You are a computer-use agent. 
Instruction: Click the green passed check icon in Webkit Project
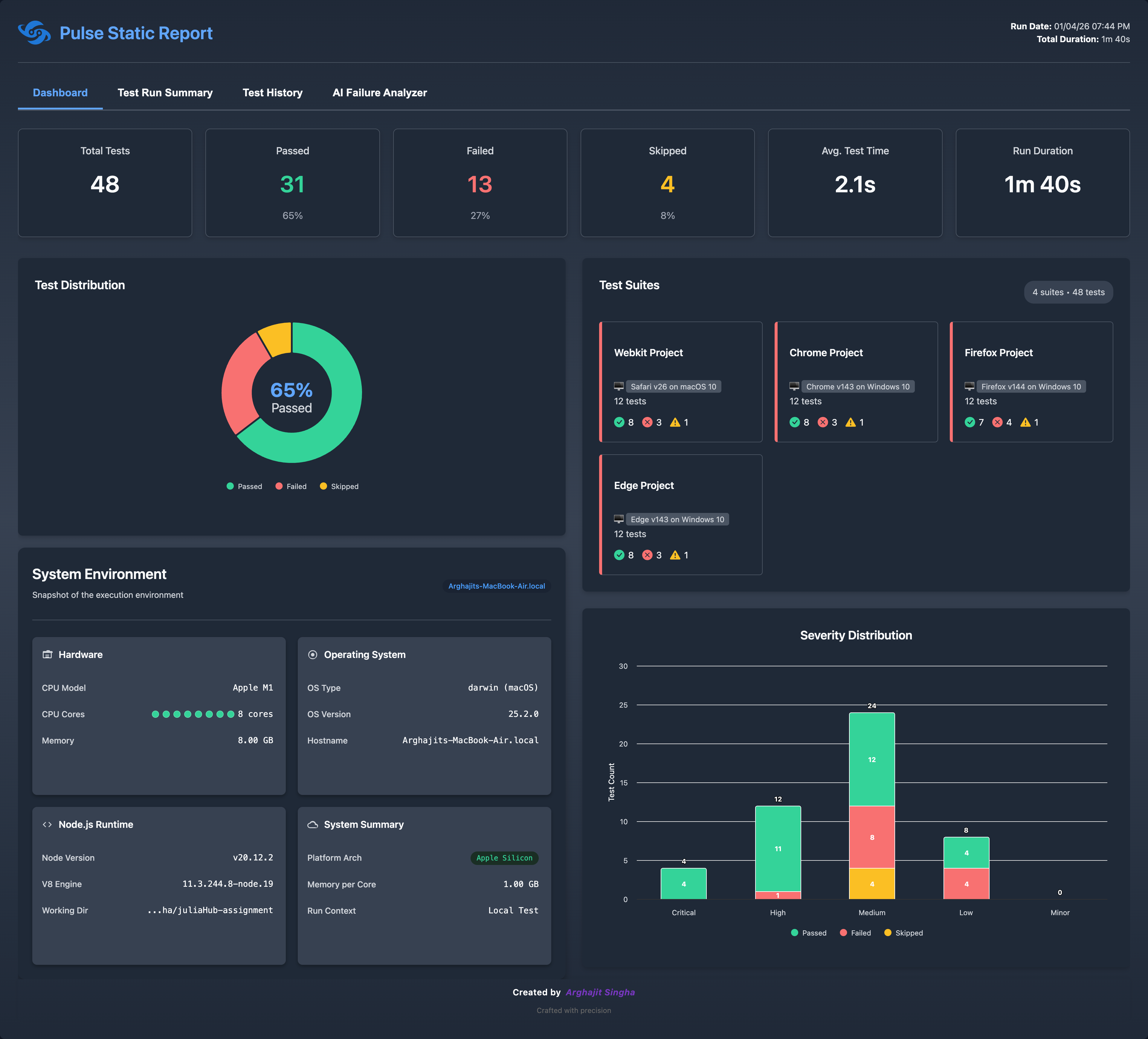pos(619,422)
